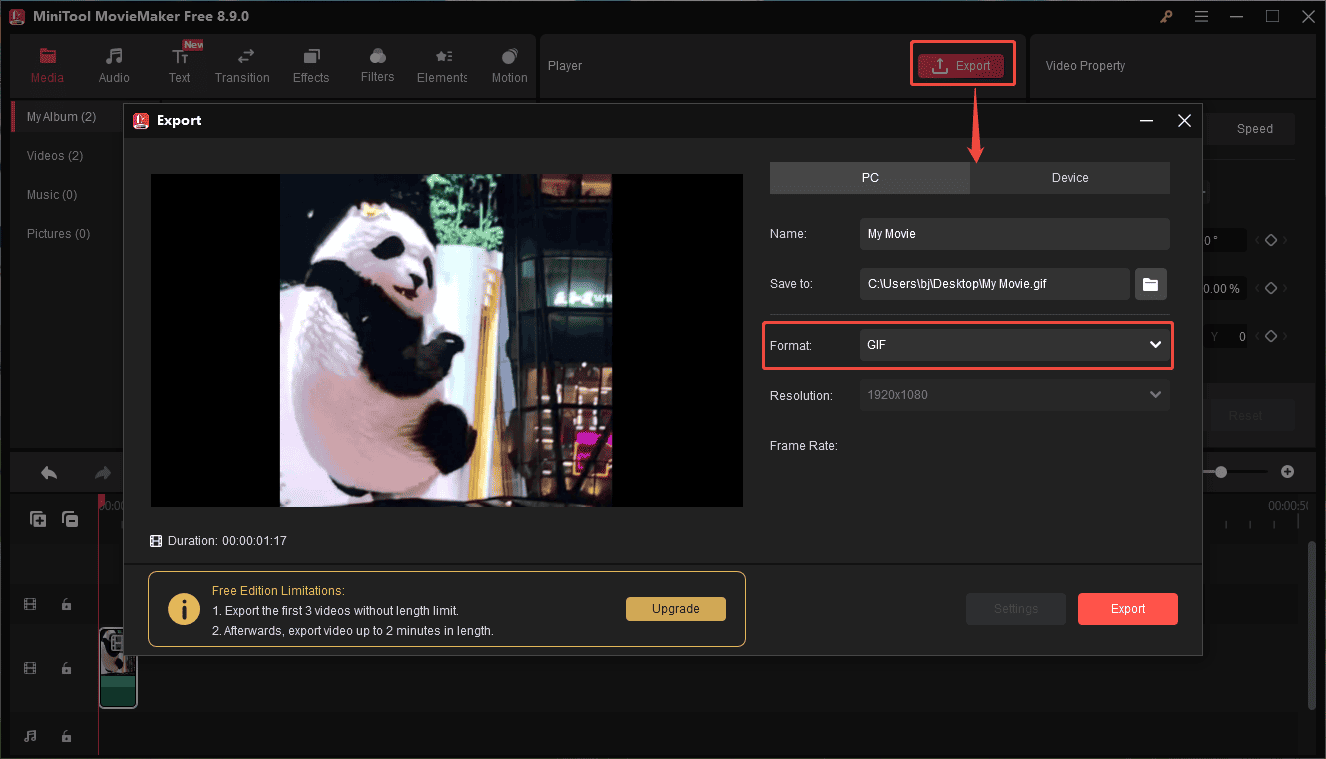Click the undo arrow above the timeline
Screen dimensions: 1326x759
pyautogui.click(x=49, y=473)
